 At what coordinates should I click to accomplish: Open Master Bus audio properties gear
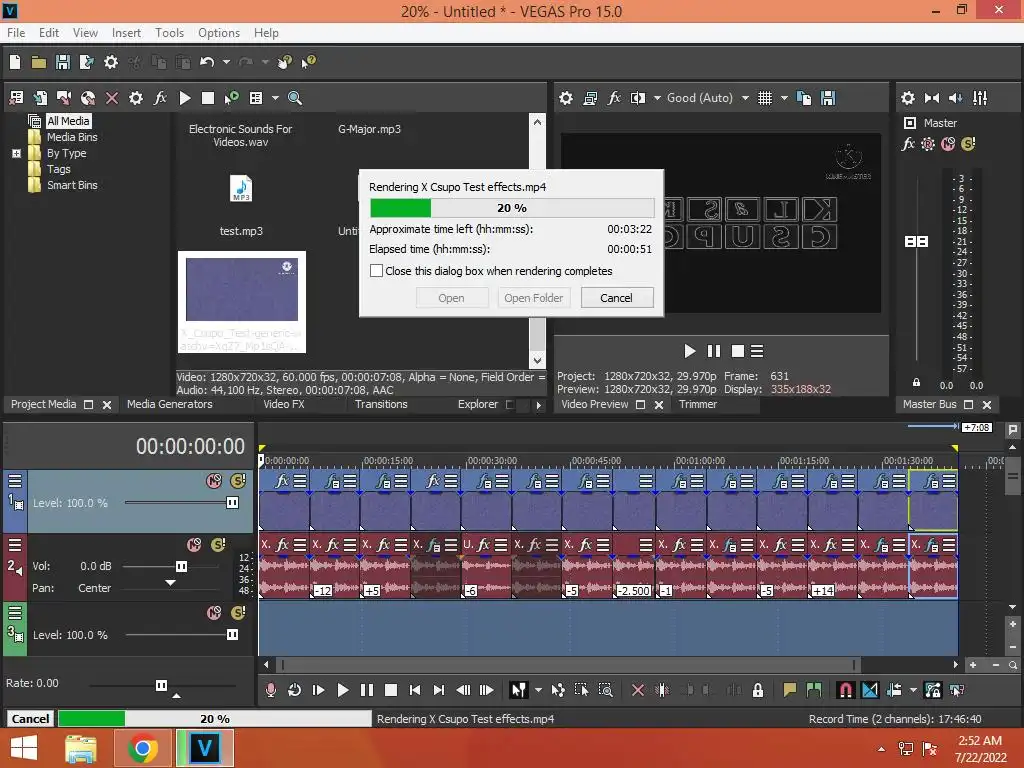pyautogui.click(x=908, y=98)
